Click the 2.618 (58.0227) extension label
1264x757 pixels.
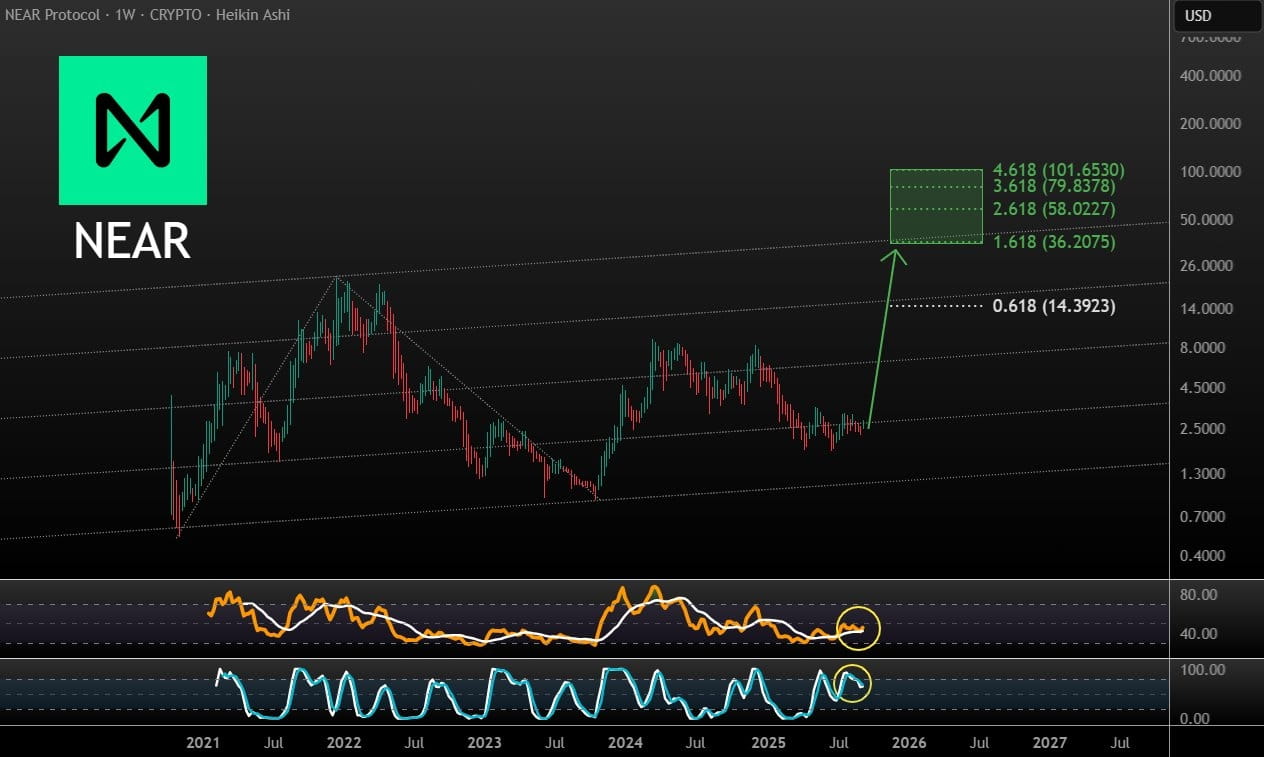pos(1054,209)
